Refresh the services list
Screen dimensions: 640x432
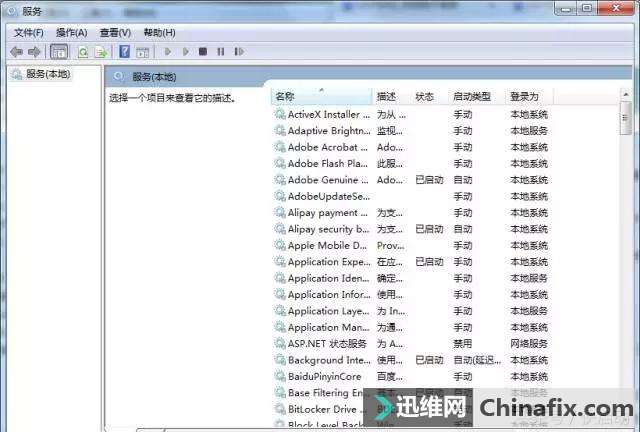tap(83, 52)
